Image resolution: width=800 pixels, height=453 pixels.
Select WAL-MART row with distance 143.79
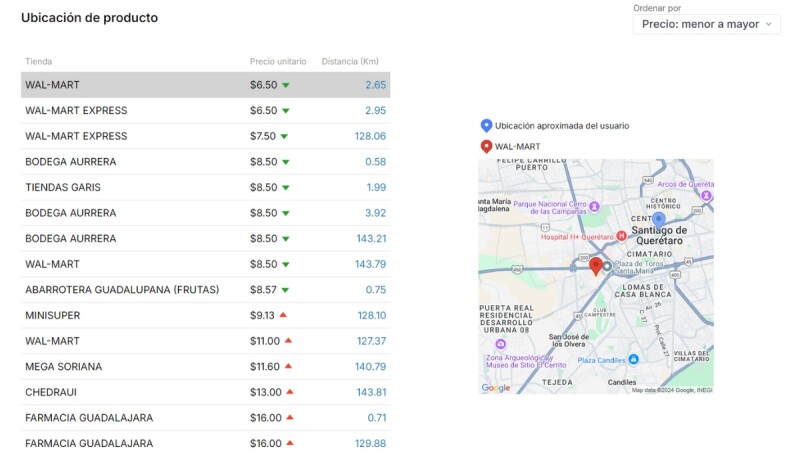tap(206, 264)
